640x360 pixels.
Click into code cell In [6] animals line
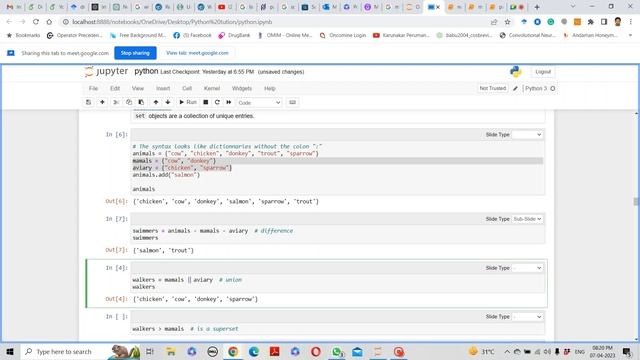coord(225,153)
